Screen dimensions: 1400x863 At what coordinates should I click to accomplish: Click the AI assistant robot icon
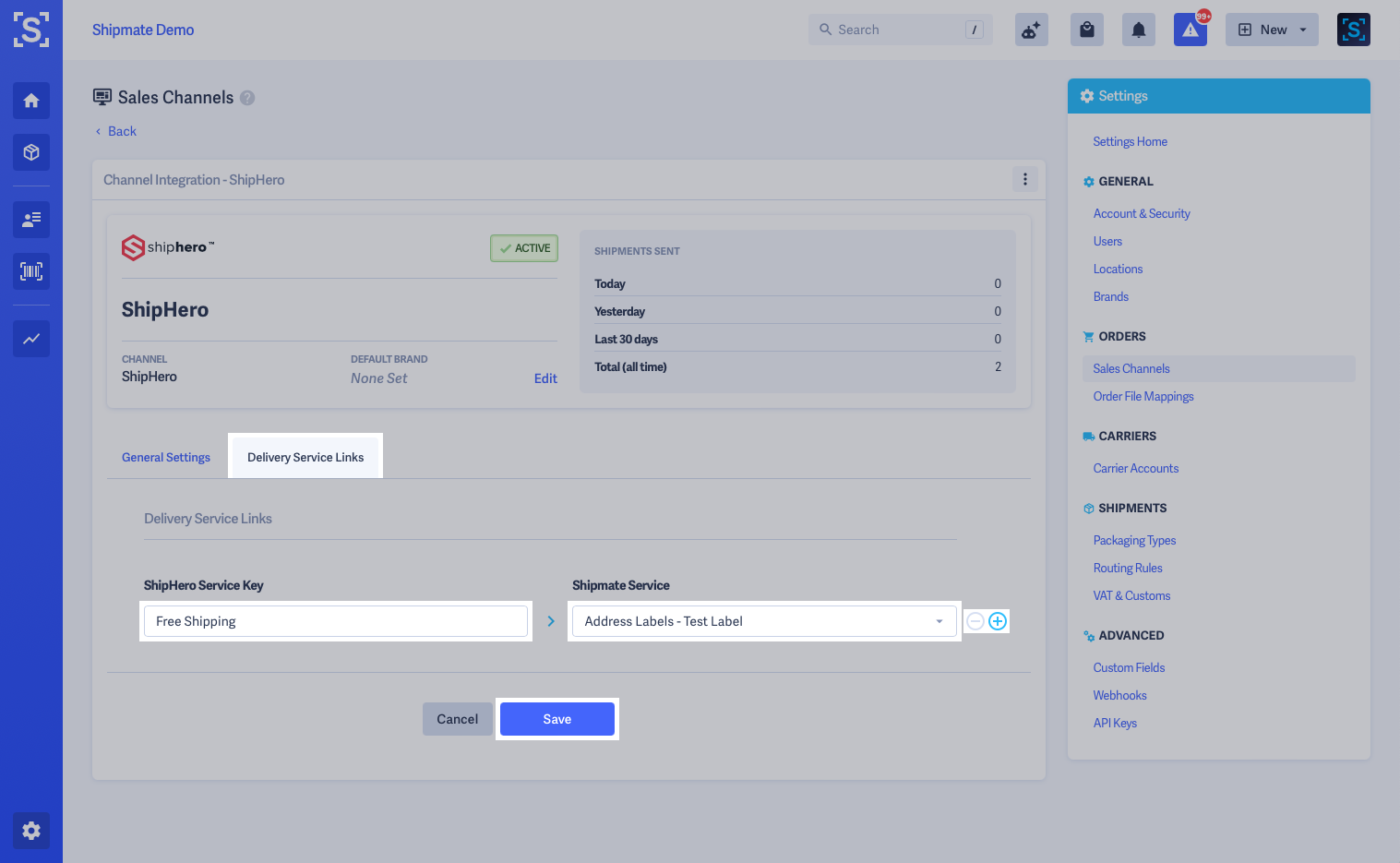click(x=1032, y=30)
